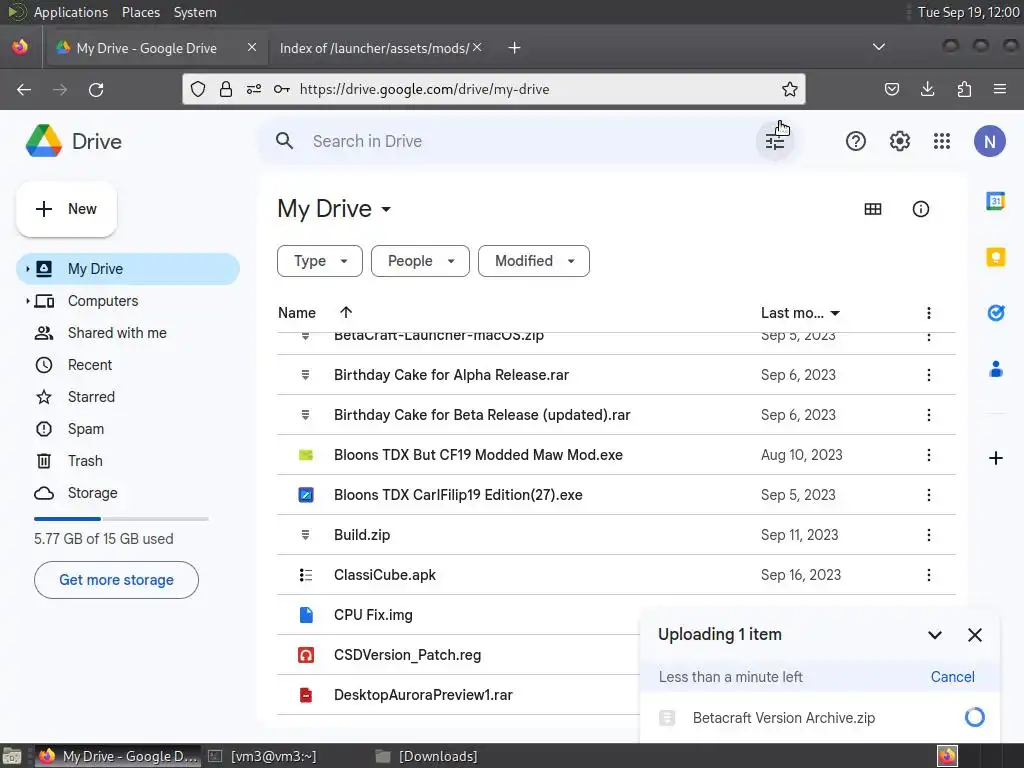Click Get more storage button
This screenshot has height=768, width=1024.
tap(116, 580)
